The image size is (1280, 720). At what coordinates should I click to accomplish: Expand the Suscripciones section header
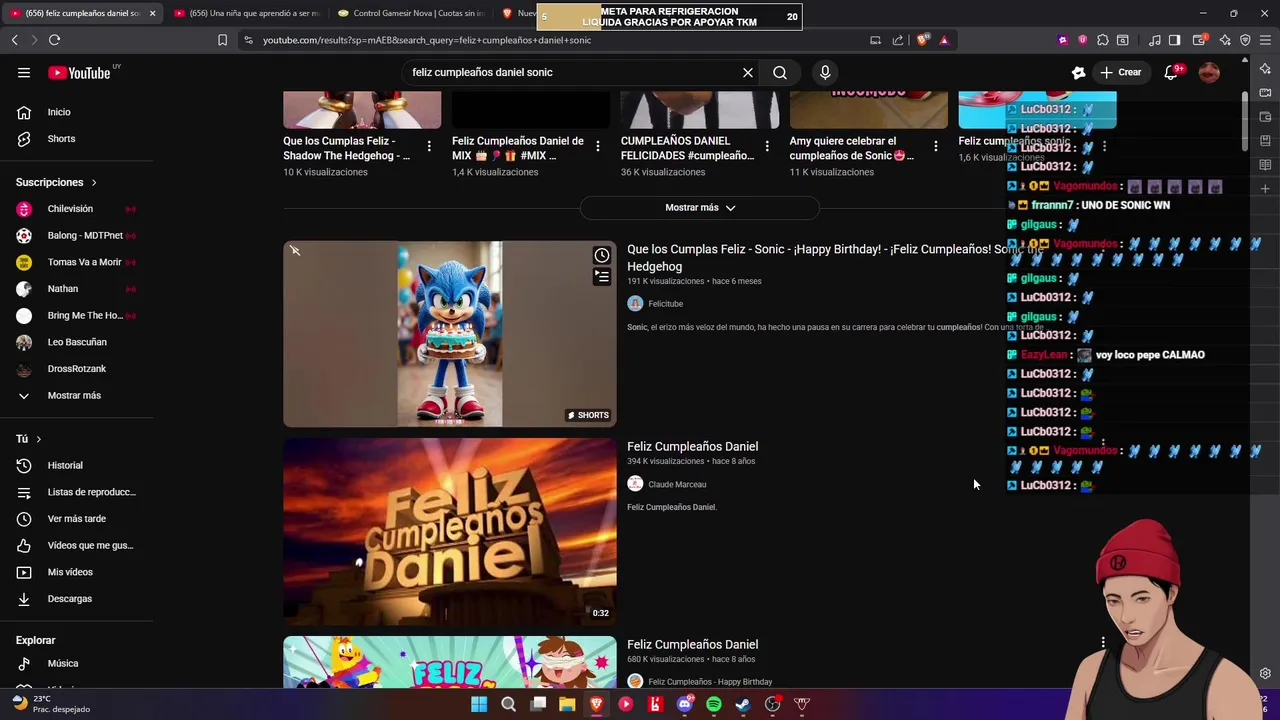(56, 182)
